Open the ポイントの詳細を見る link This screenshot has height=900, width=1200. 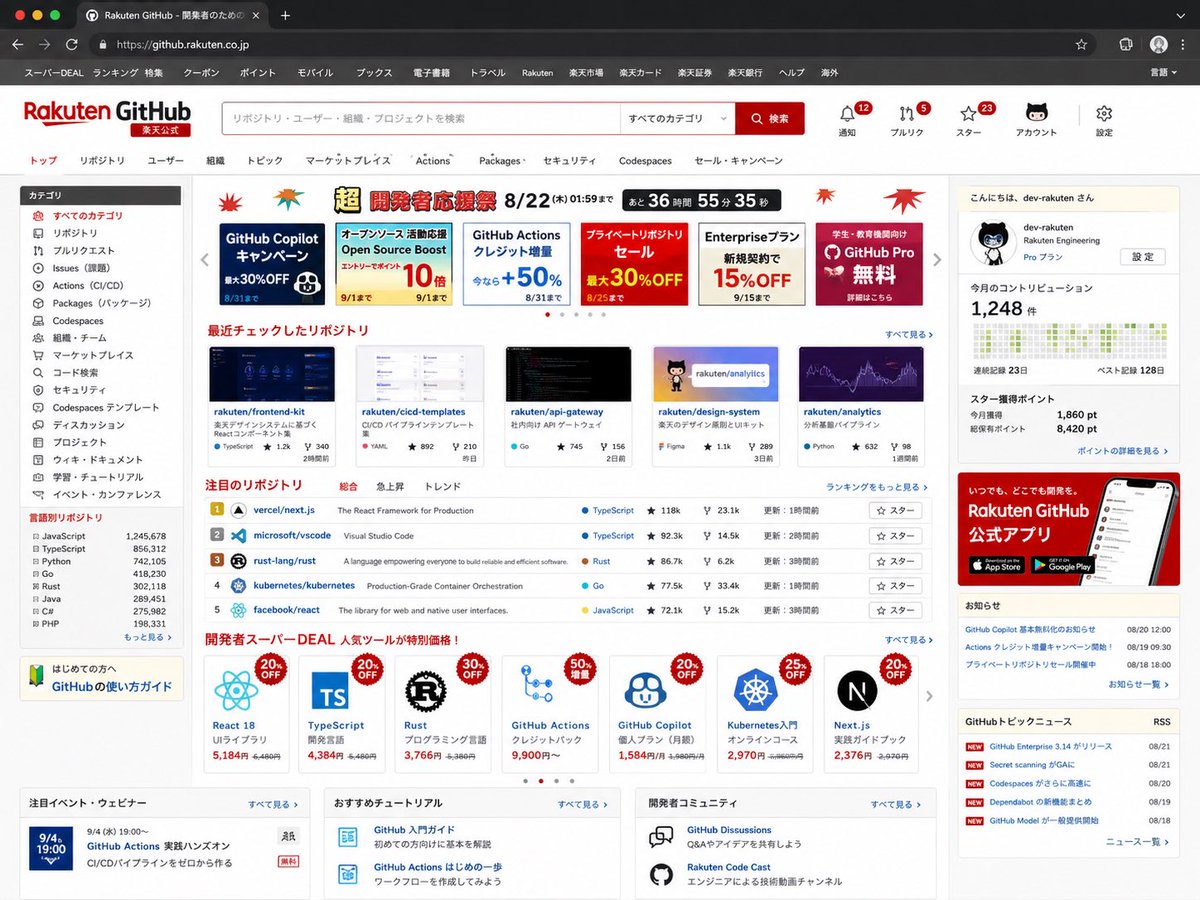pyautogui.click(x=1123, y=451)
